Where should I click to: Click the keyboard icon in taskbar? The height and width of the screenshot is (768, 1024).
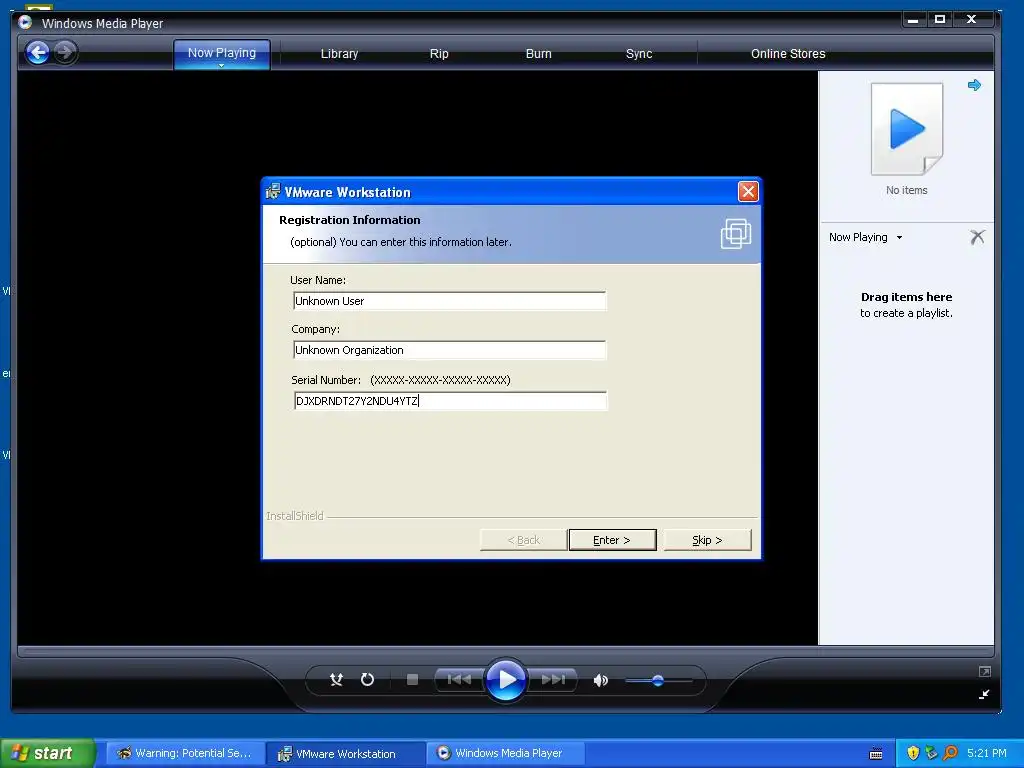tap(876, 754)
